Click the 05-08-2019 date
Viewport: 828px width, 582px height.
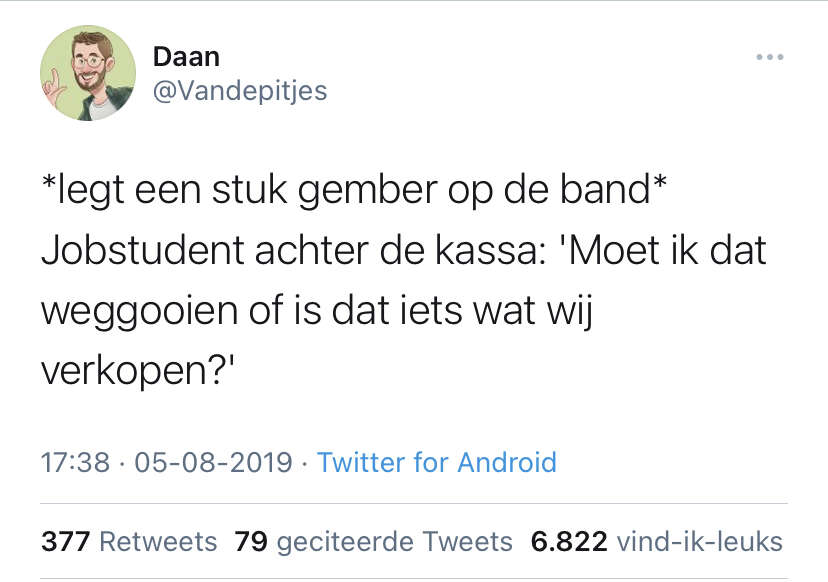[213, 463]
